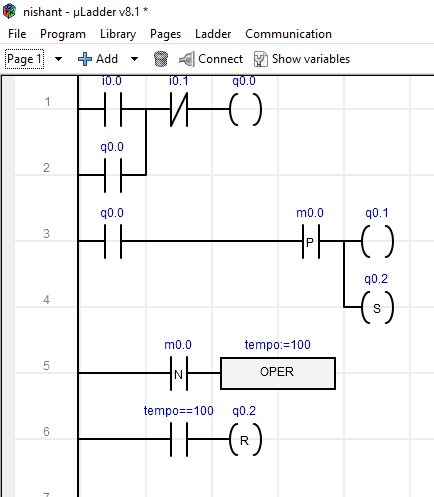Expand the Add dropdown arrow
Image resolution: width=434 pixels, height=497 pixels.
click(134, 59)
